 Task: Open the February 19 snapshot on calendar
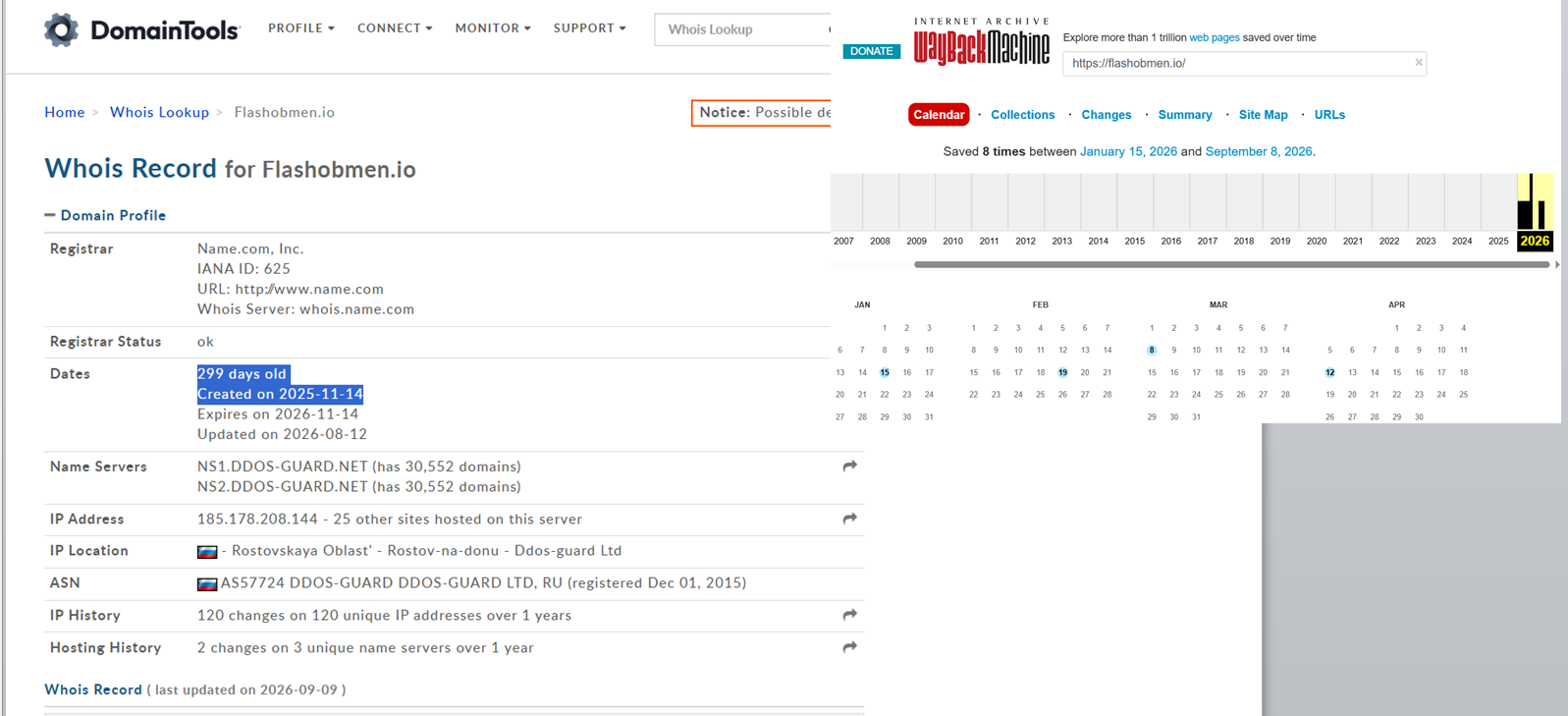[1062, 372]
